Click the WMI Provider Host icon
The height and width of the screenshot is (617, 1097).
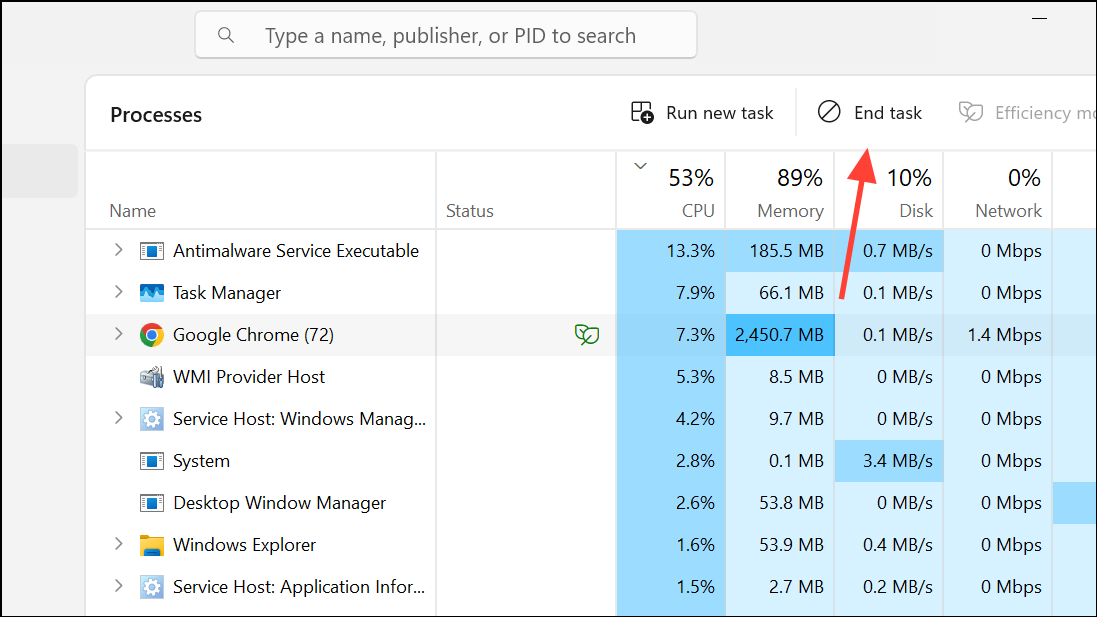coord(152,376)
